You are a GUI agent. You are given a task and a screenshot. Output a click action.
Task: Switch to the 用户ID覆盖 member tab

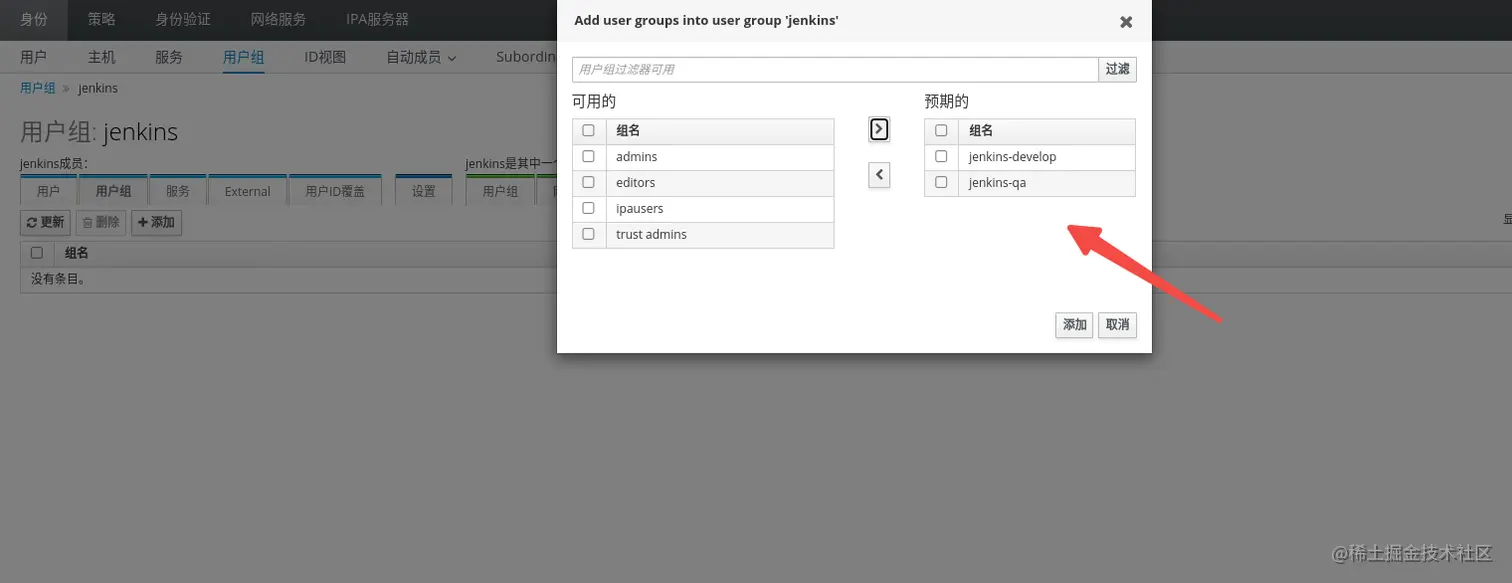click(335, 191)
